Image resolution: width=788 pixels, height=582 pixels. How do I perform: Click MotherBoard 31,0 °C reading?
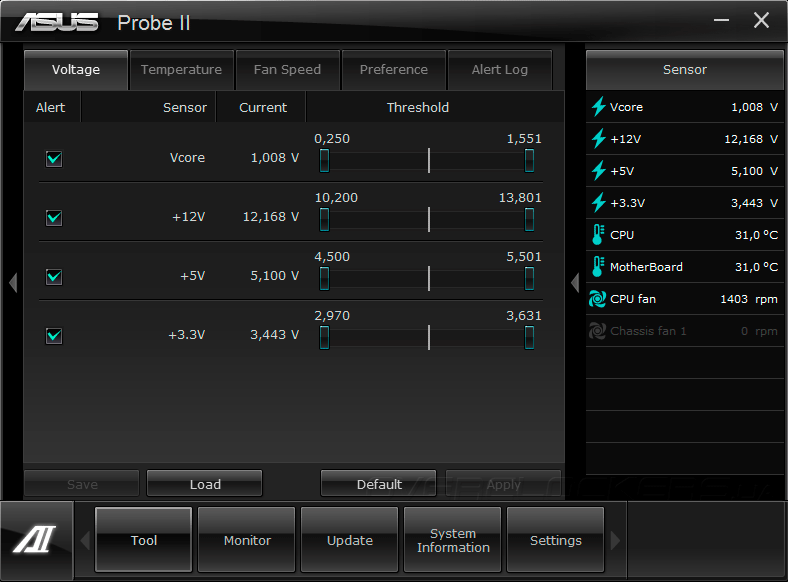(756, 267)
